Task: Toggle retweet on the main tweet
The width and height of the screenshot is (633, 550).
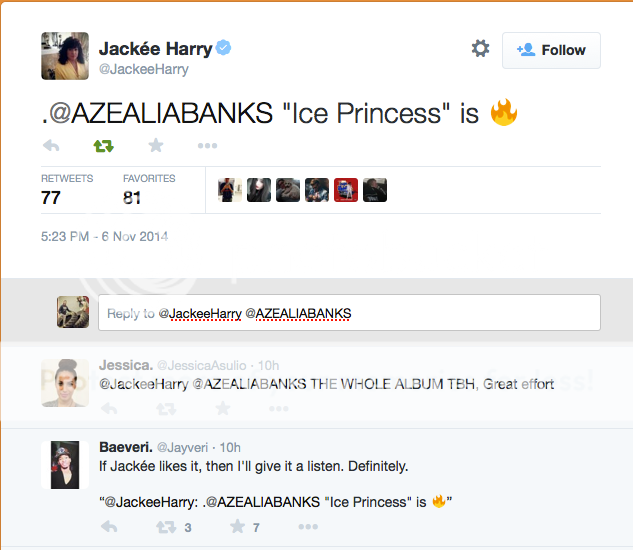Action: click(x=103, y=146)
